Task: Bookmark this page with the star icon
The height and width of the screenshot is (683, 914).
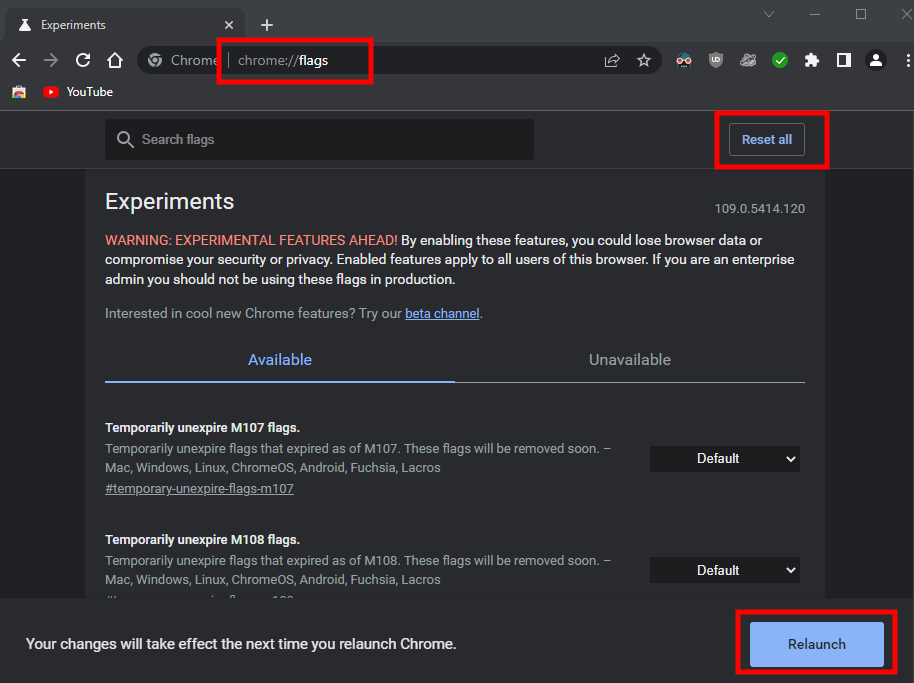Action: (x=644, y=60)
